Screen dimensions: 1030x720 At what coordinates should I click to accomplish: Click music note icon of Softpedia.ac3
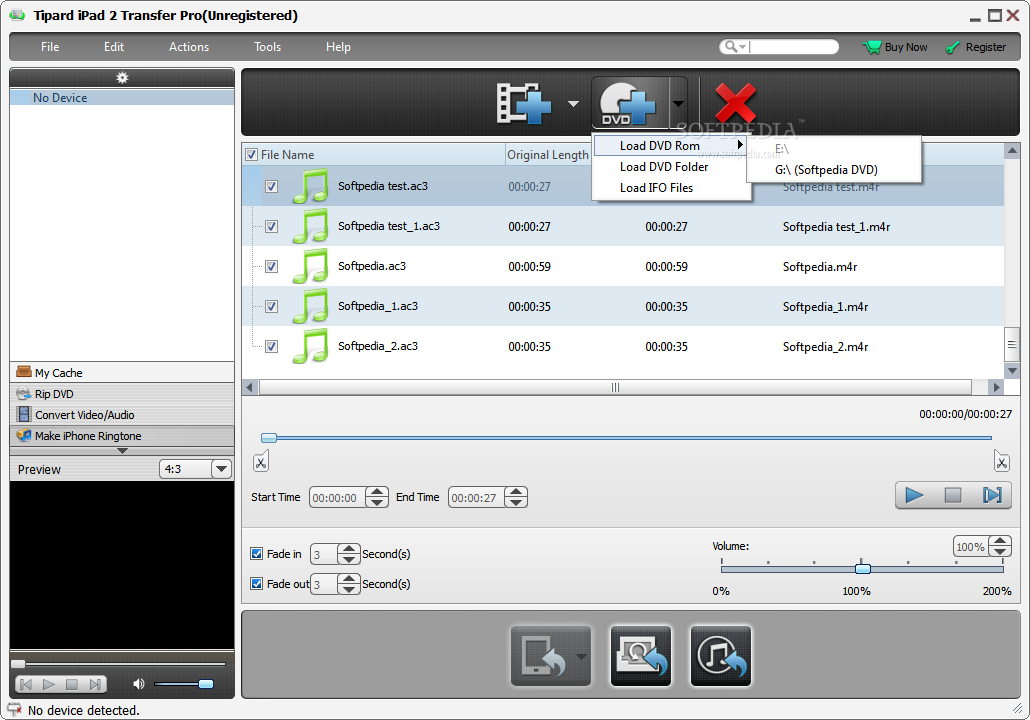[311, 266]
